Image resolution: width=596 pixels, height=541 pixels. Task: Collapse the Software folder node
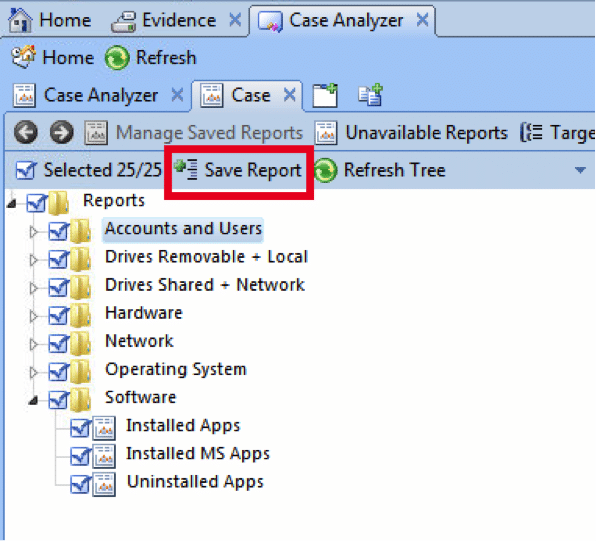33,400
